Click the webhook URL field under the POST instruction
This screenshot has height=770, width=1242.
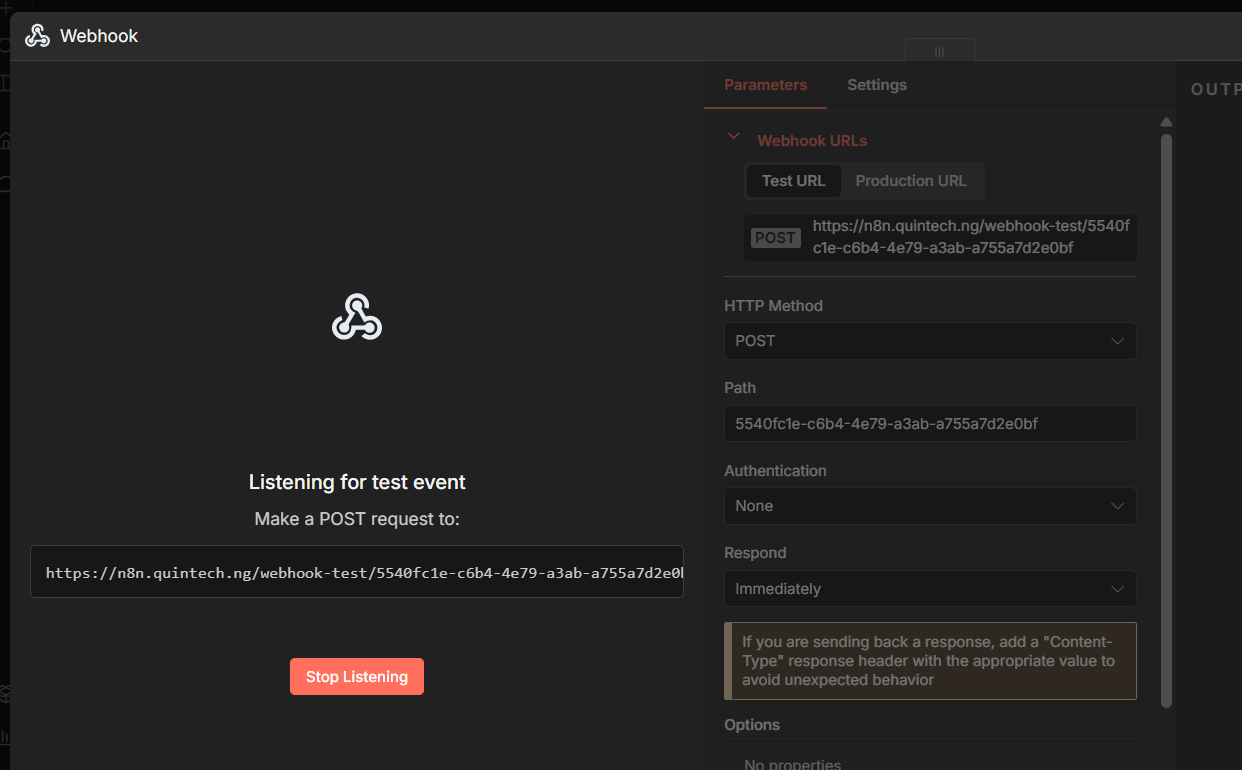357,571
